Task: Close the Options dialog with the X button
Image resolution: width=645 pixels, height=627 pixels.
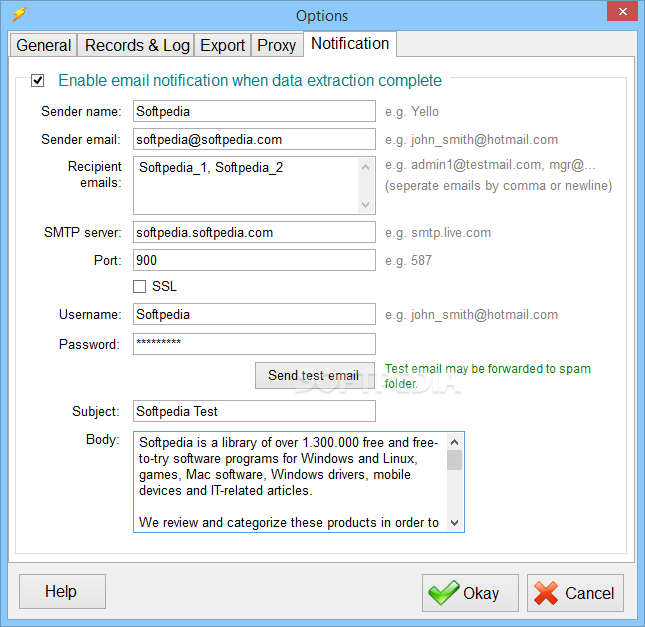Action: pyautogui.click(x=622, y=11)
